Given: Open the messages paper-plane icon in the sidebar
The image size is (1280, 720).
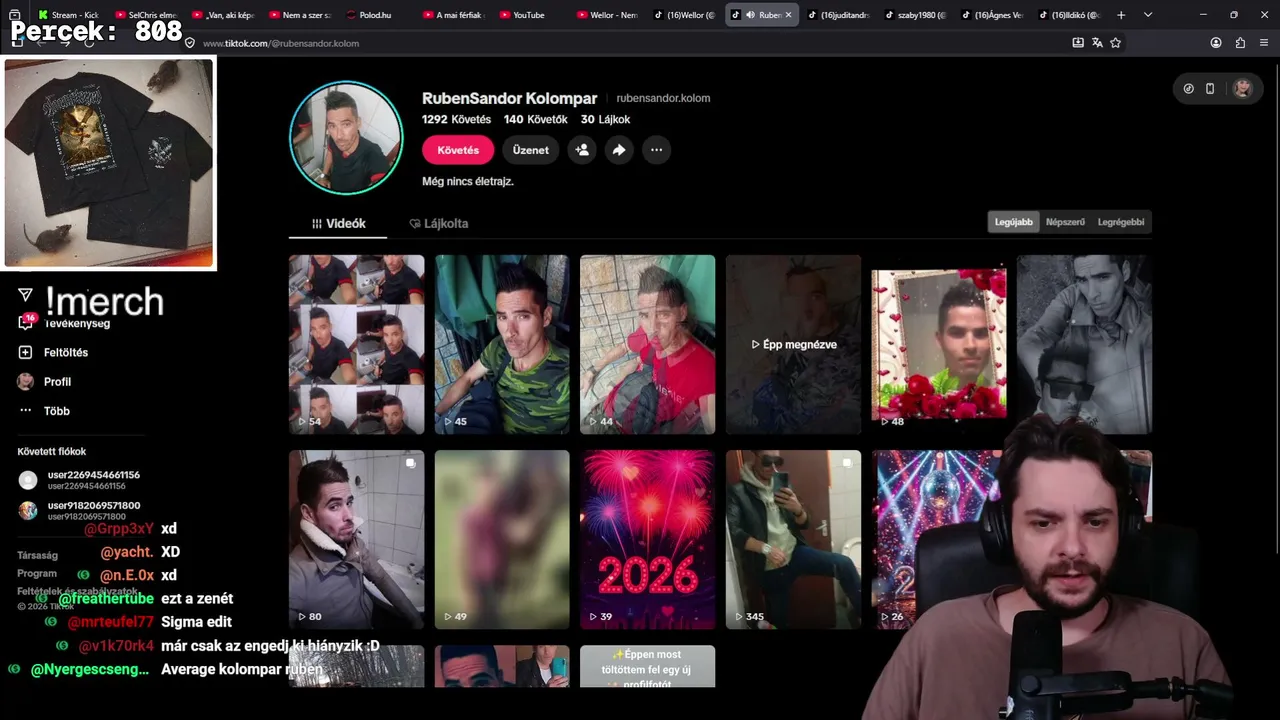Looking at the screenshot, I should click(26, 295).
